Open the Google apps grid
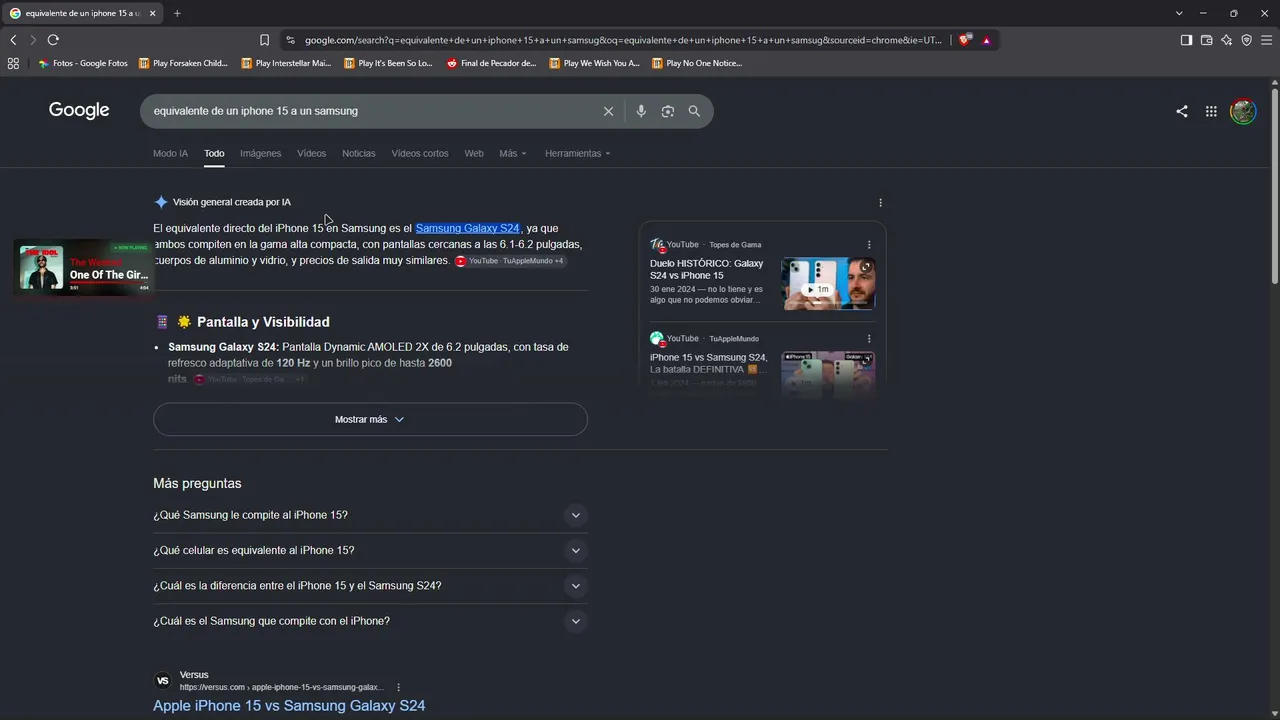The height and width of the screenshot is (720, 1280). pos(1211,111)
